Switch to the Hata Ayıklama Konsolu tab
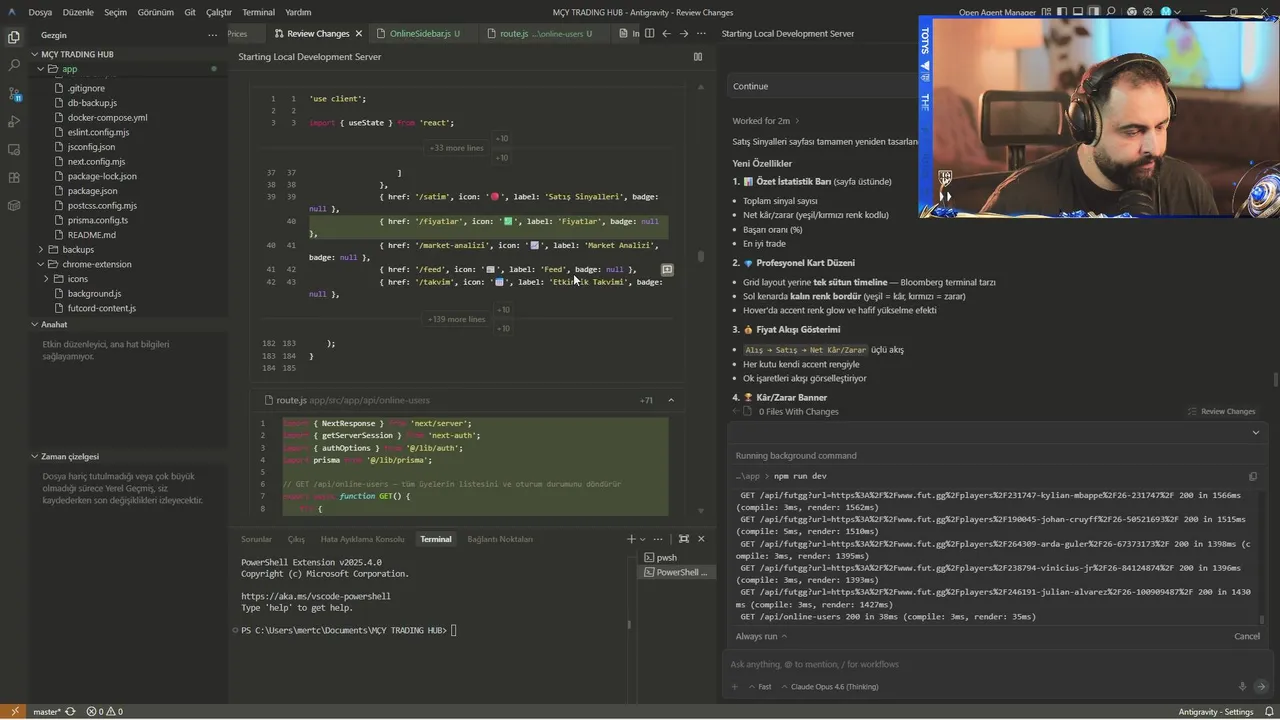This screenshot has width=1280, height=720. coord(362,539)
